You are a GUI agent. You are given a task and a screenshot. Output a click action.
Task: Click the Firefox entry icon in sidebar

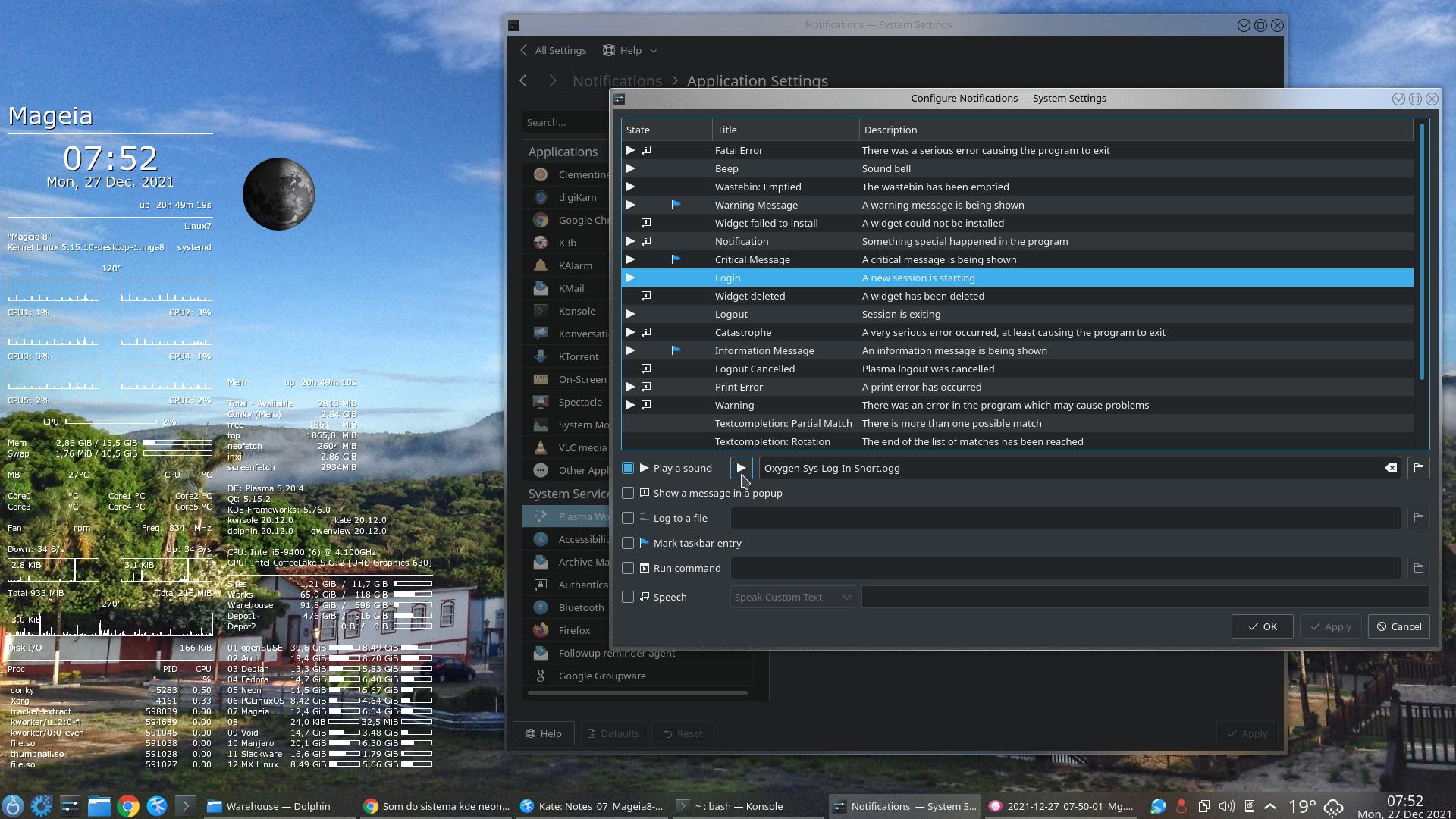pos(541,630)
